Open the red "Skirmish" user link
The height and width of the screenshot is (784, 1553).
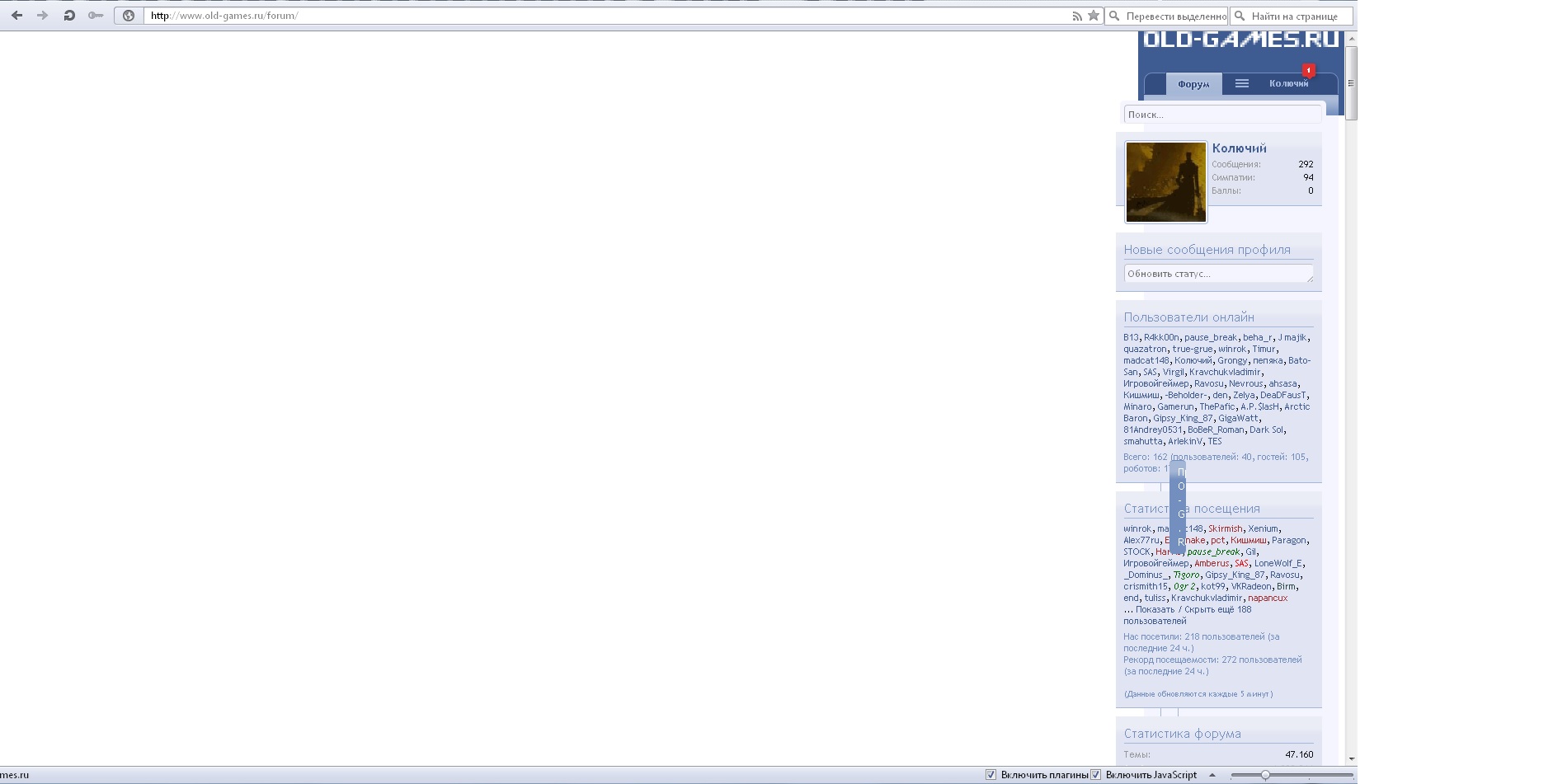(1225, 528)
